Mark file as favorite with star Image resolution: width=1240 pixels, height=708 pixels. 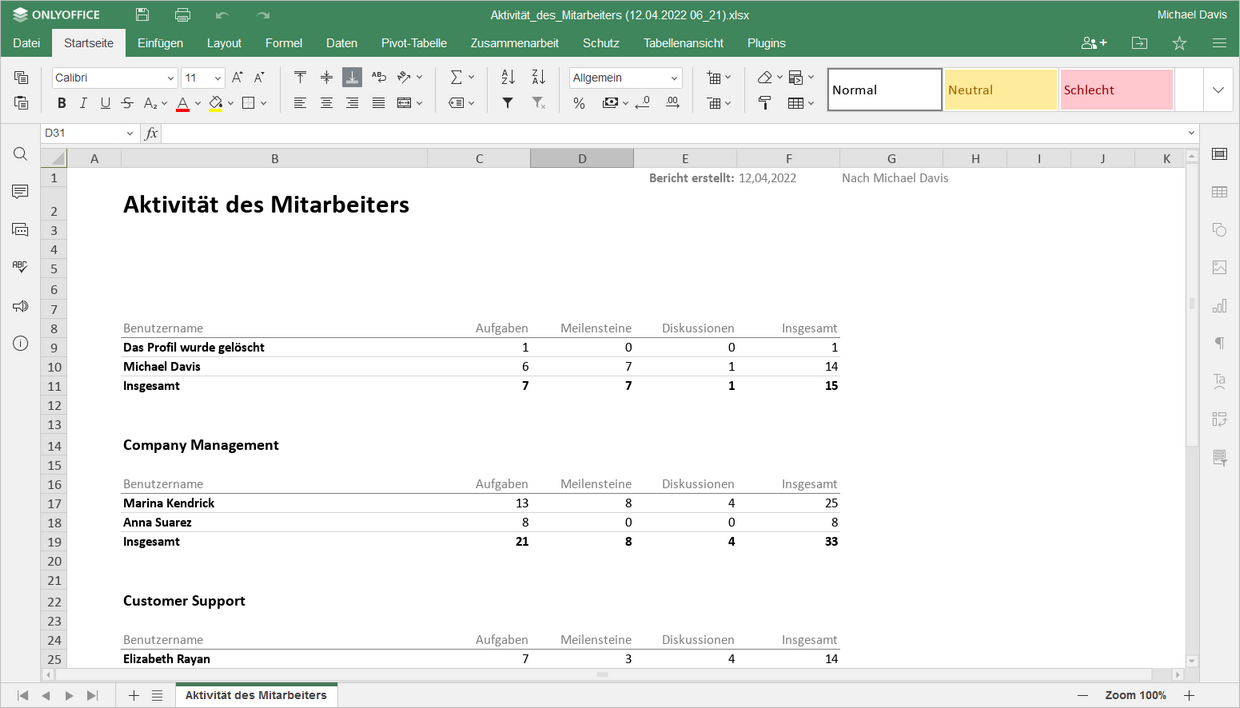(1179, 43)
